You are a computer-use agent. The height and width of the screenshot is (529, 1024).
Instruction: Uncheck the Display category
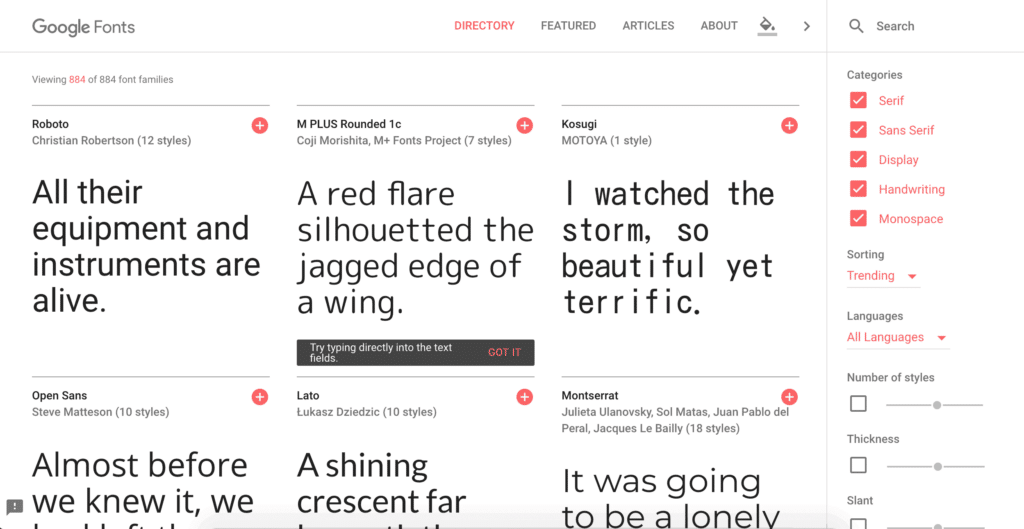(x=858, y=159)
